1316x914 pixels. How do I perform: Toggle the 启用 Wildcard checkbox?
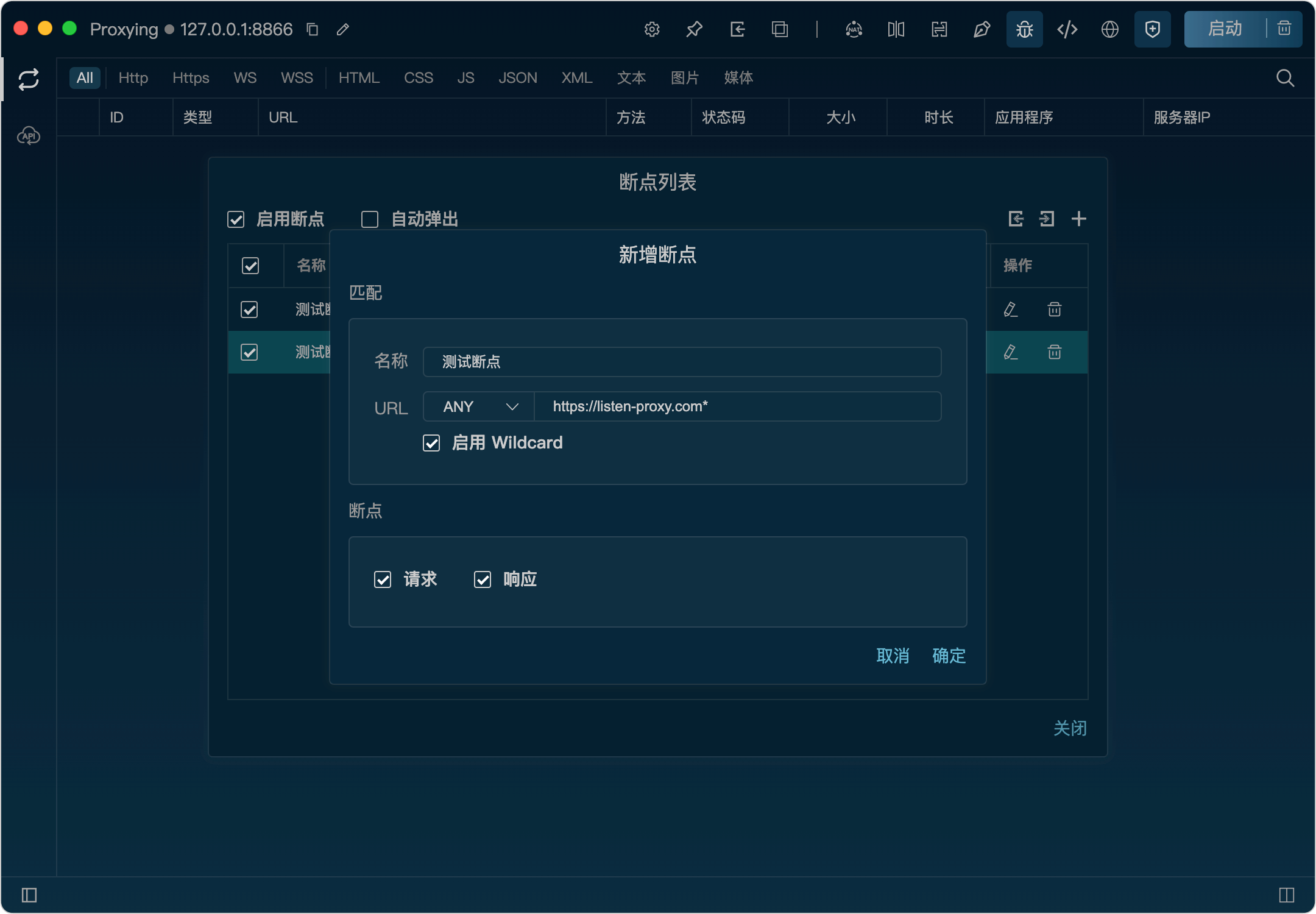pyautogui.click(x=431, y=443)
